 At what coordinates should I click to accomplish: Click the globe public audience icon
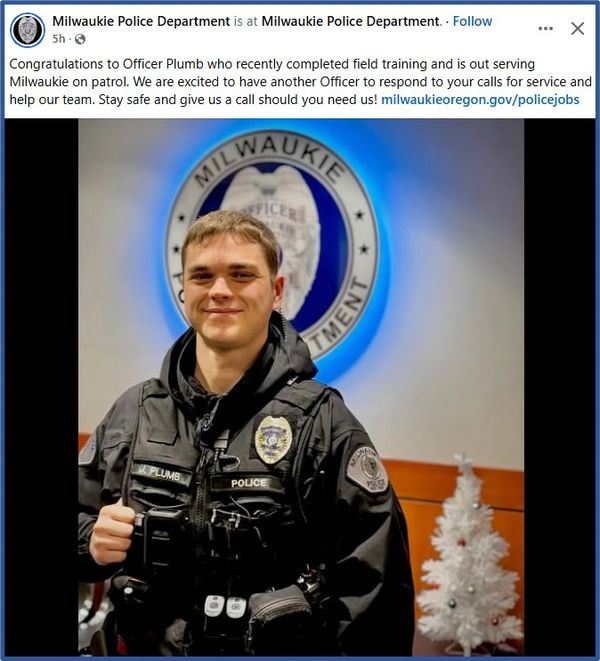click(x=80, y=39)
